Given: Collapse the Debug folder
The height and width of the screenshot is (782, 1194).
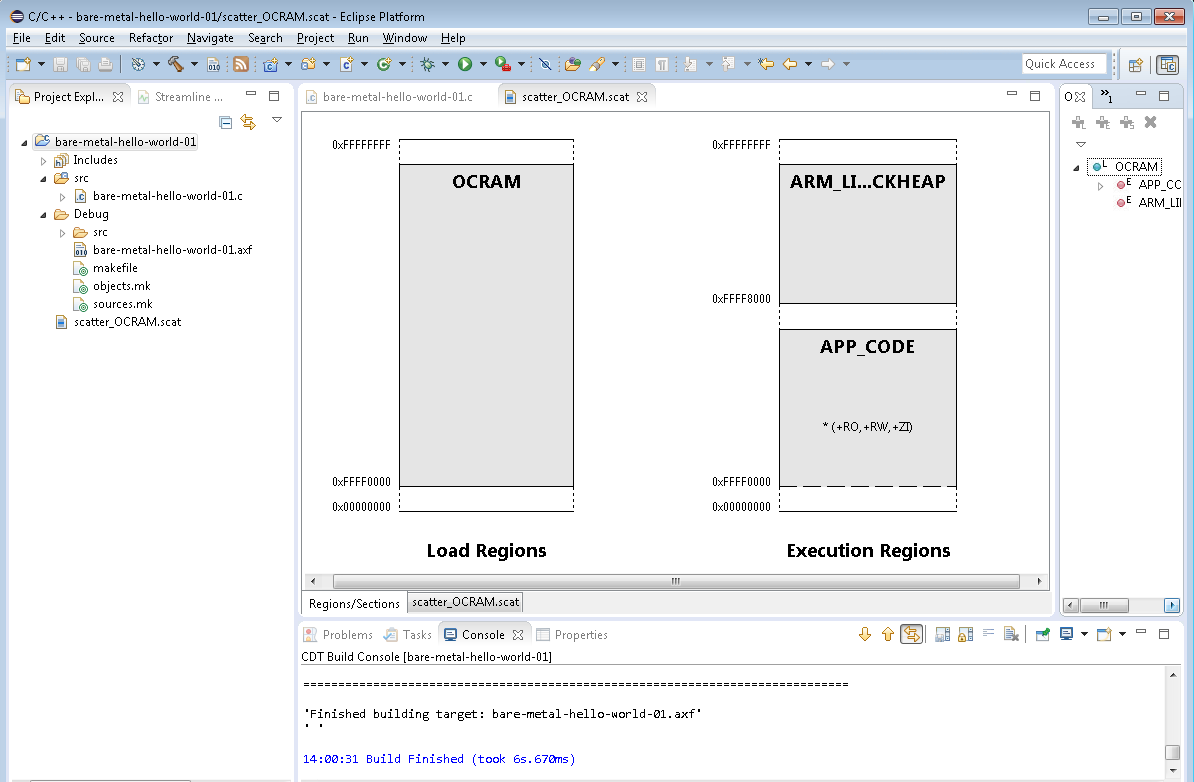Looking at the screenshot, I should (43, 214).
